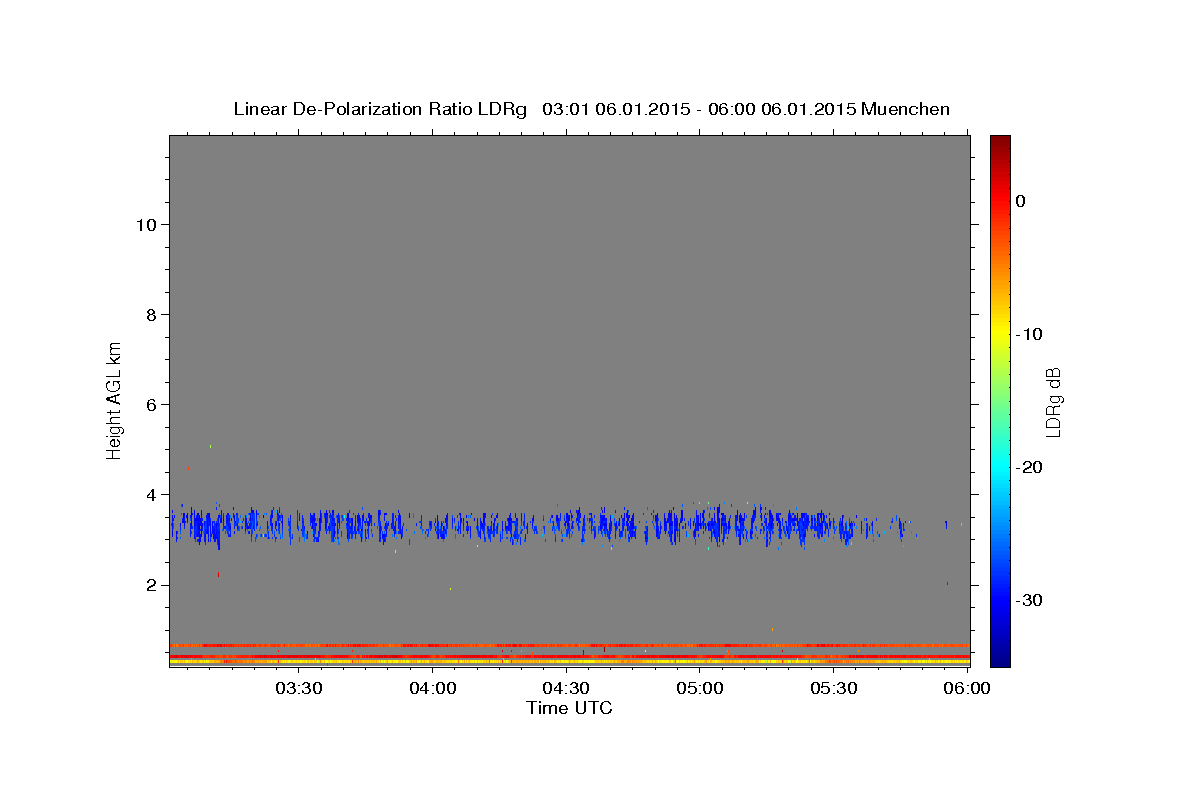Click the height tick label 4
Viewport: 1200px width, 800px height.
[x=153, y=495]
